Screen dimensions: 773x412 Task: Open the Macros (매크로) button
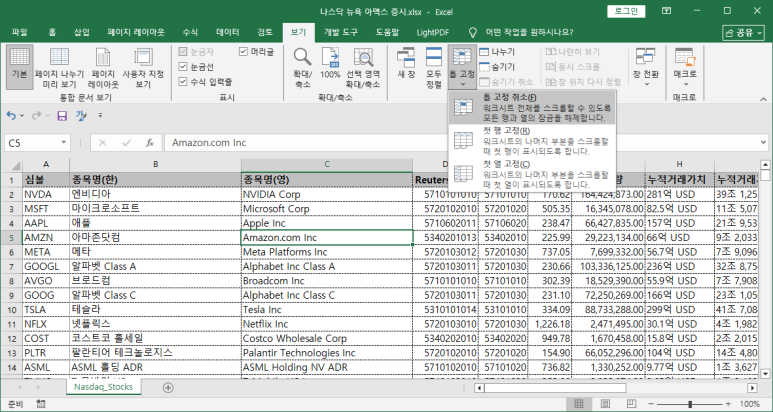coord(685,68)
